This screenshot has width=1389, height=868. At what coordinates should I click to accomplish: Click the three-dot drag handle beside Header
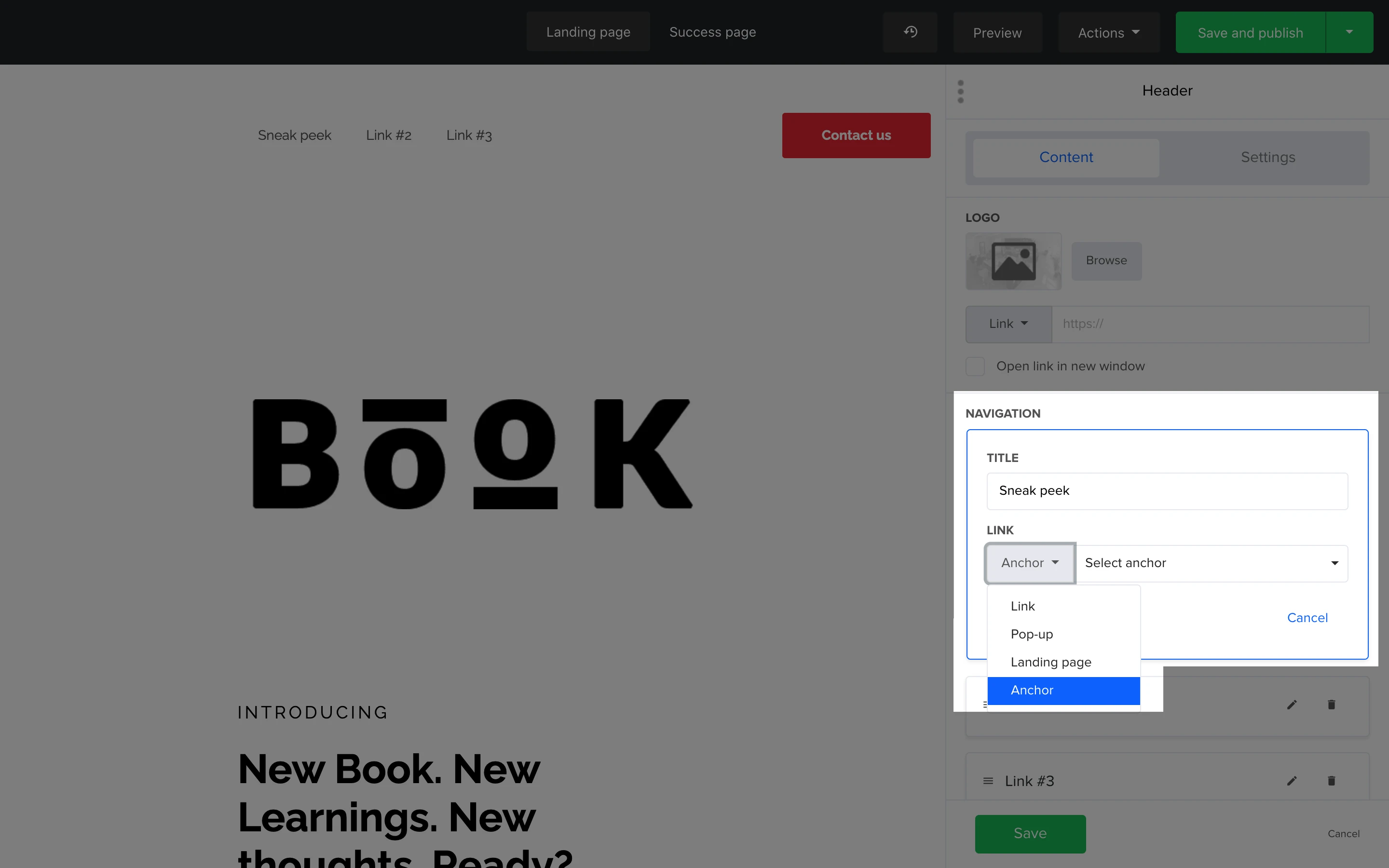coord(960,92)
